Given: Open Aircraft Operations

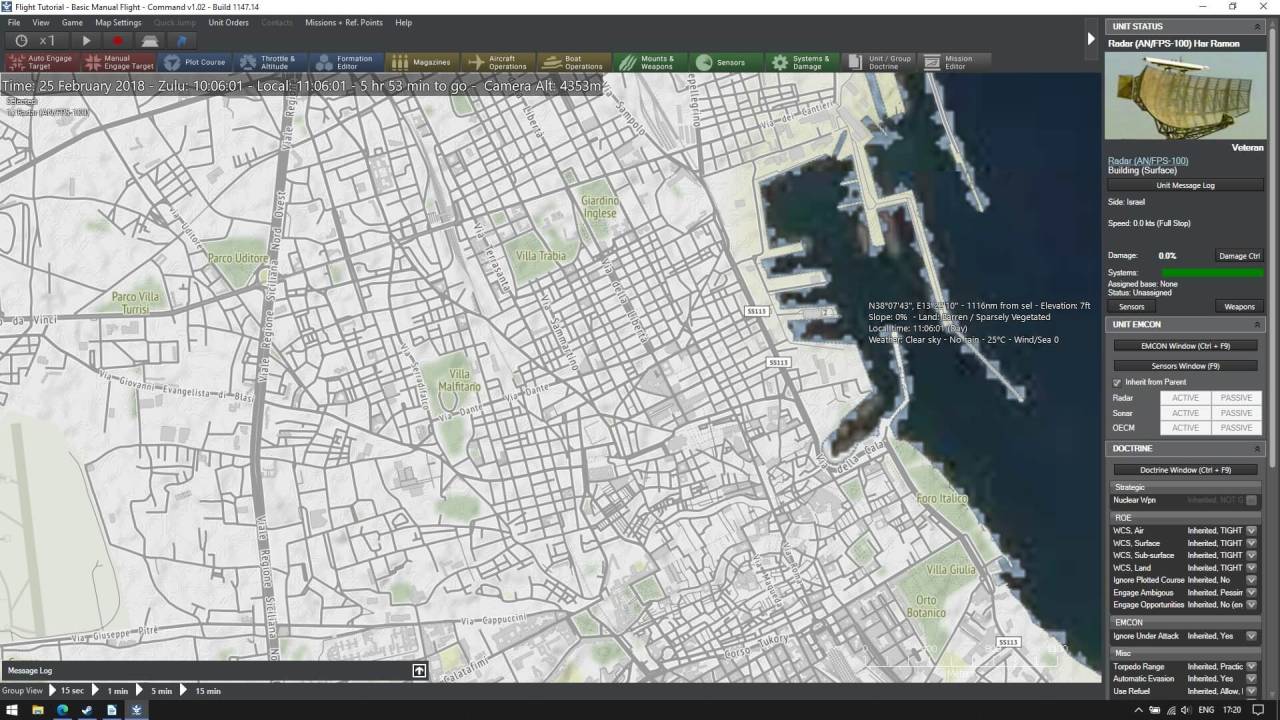Looking at the screenshot, I should 497,62.
